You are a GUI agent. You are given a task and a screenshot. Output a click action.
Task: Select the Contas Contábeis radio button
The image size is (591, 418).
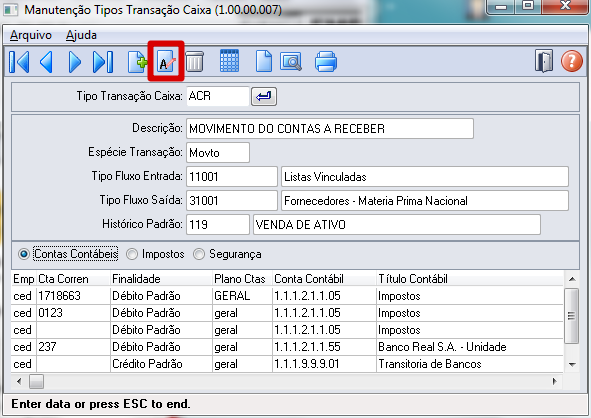(x=23, y=254)
